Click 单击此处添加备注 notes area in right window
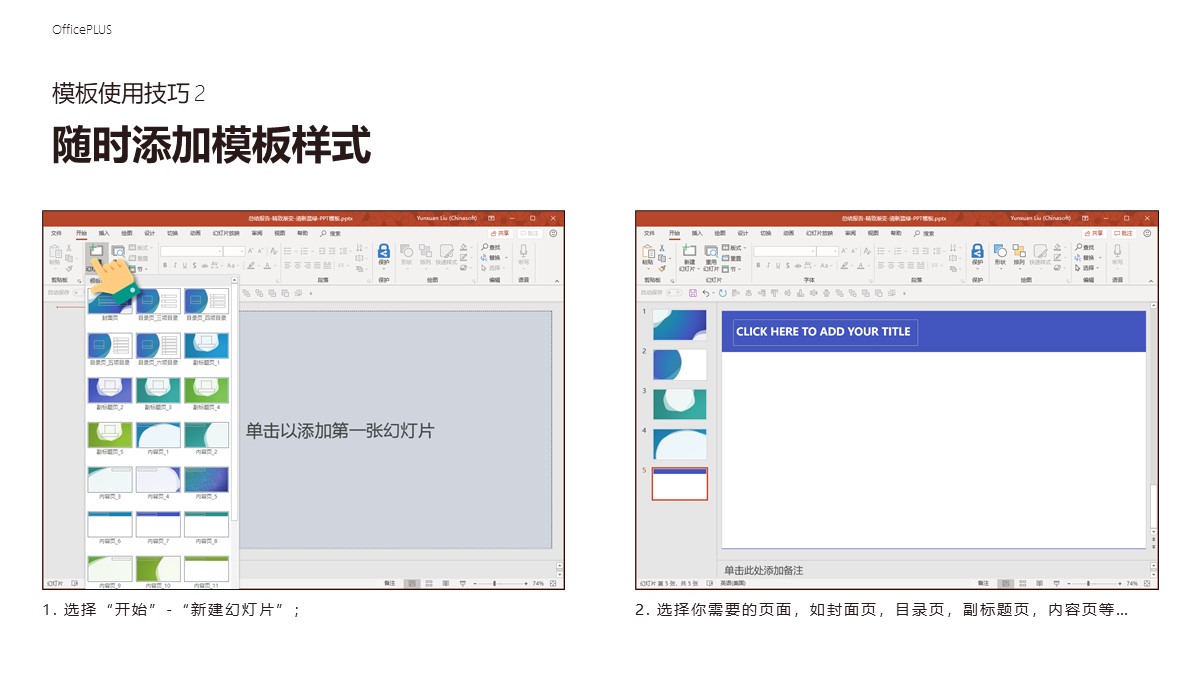The image size is (1200, 675). [764, 570]
